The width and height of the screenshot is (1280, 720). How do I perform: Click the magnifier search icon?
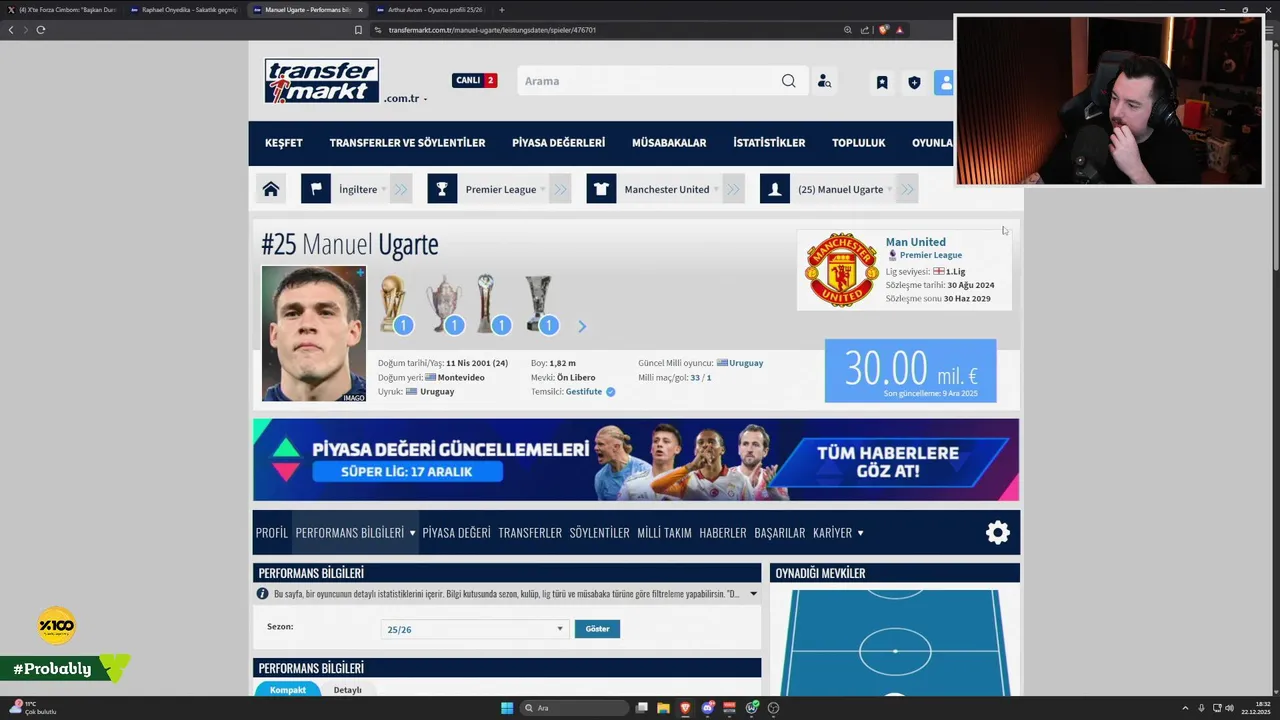[x=789, y=81]
